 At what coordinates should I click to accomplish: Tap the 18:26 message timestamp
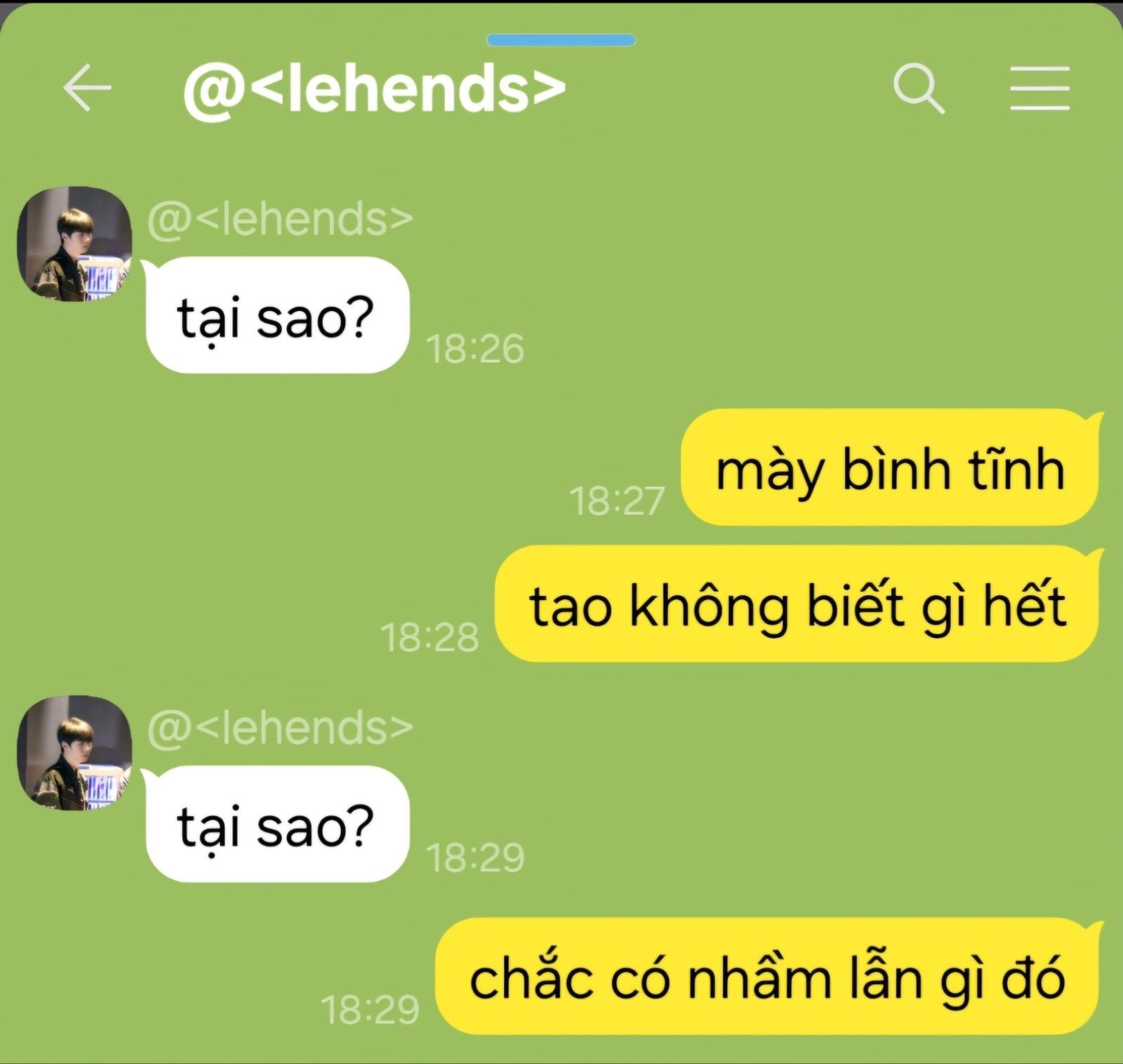point(475,349)
